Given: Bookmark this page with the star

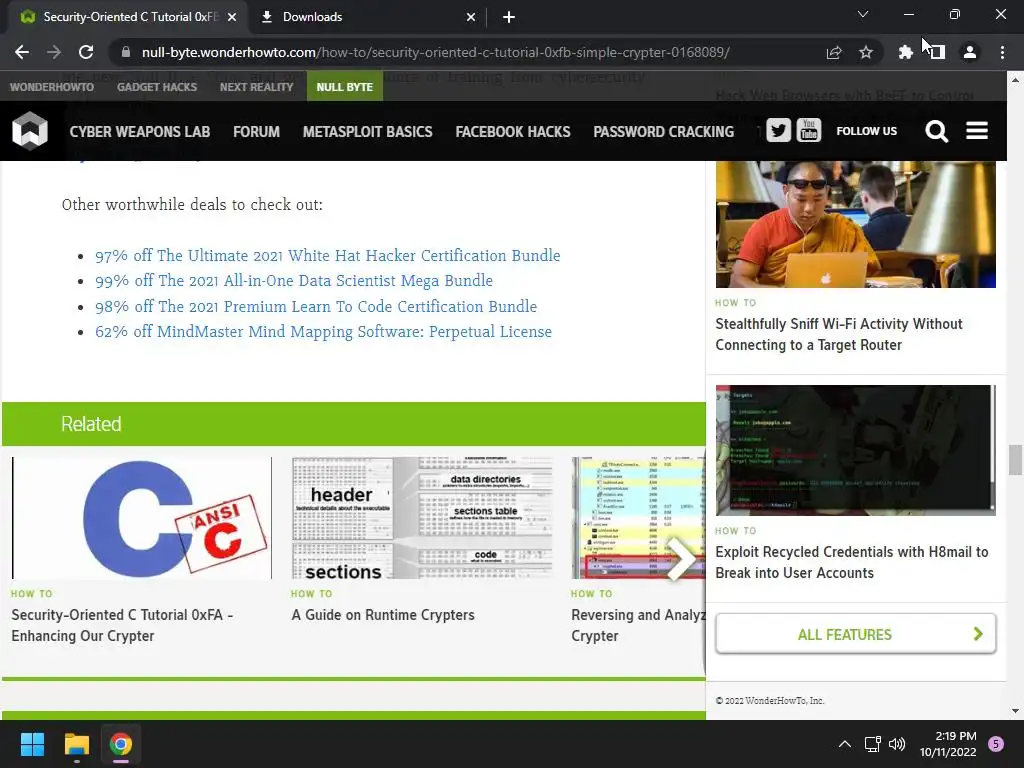Looking at the screenshot, I should coord(866,52).
